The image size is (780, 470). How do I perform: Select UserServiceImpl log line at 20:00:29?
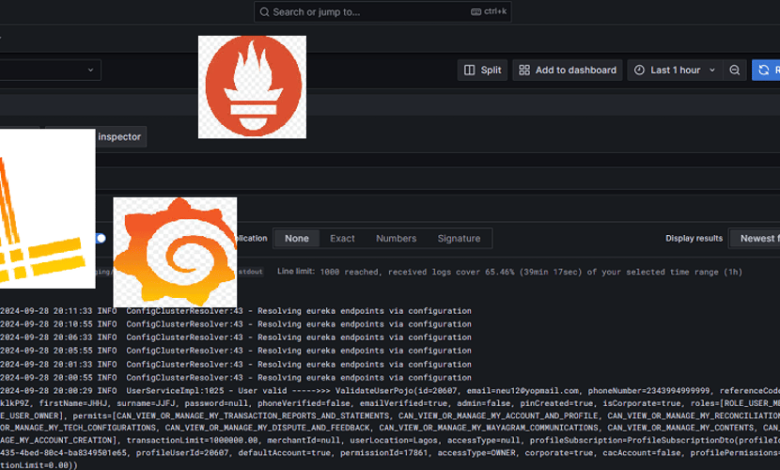[390, 428]
